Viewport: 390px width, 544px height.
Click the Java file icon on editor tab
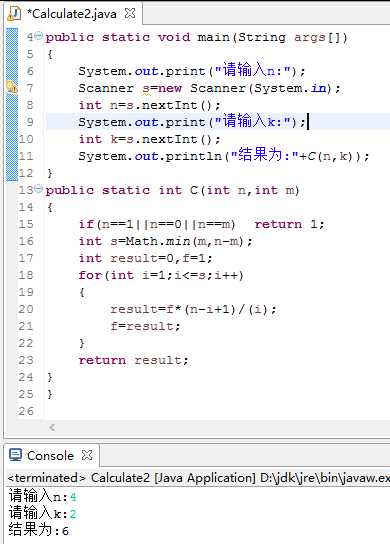tap(14, 14)
